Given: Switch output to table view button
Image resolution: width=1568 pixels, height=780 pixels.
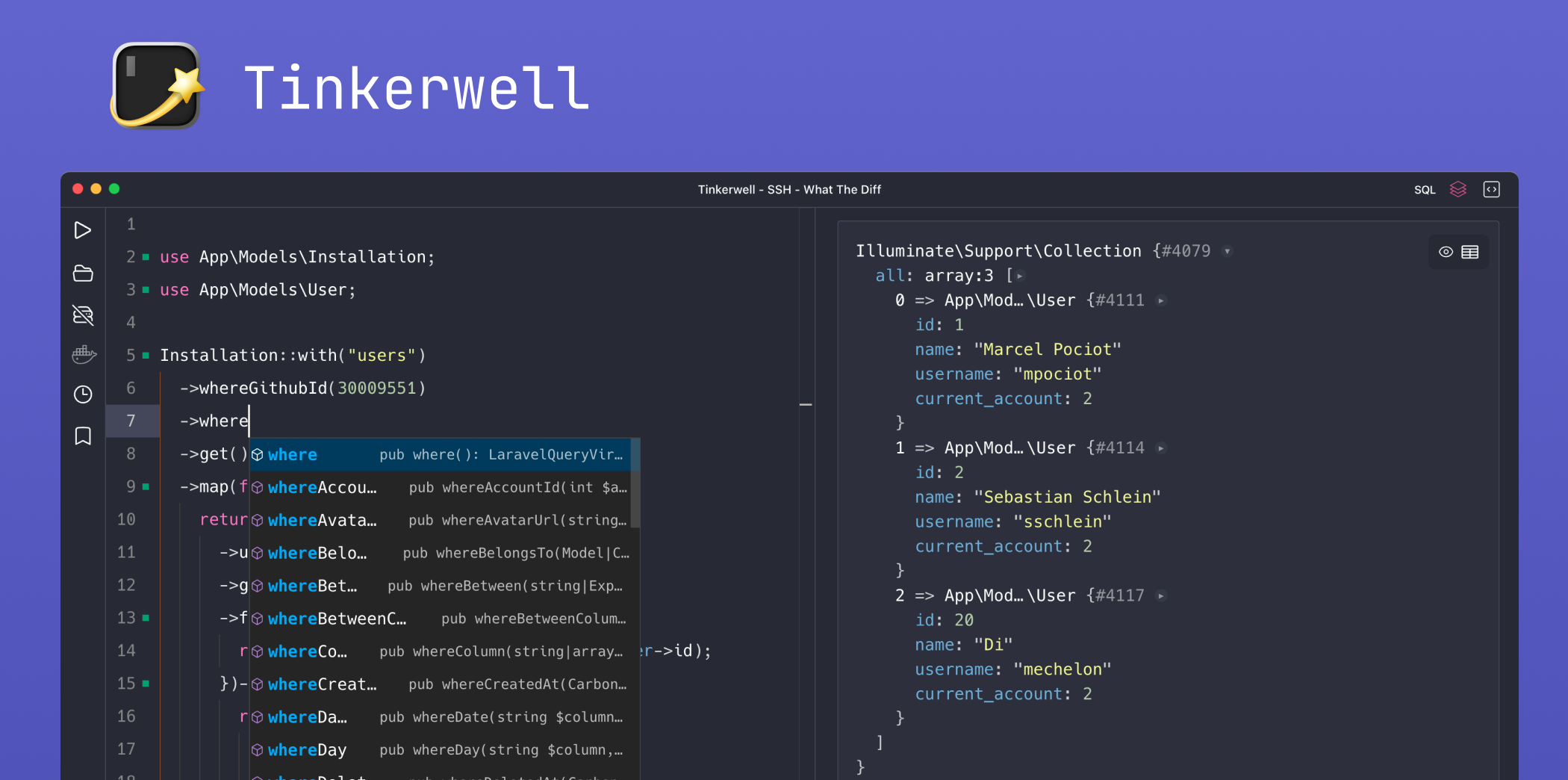Looking at the screenshot, I should click(x=1470, y=252).
